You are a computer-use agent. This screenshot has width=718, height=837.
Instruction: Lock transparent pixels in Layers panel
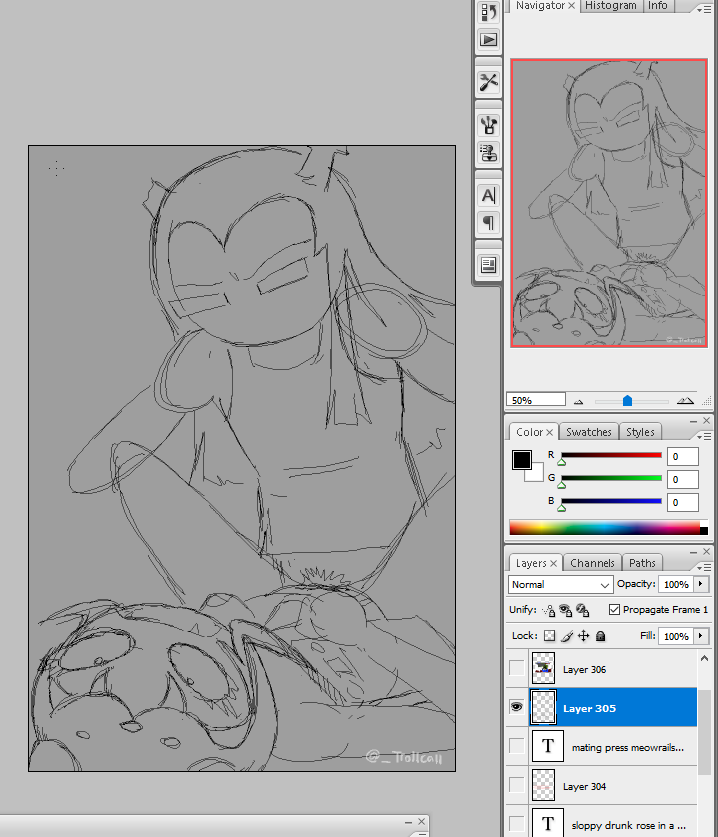549,636
